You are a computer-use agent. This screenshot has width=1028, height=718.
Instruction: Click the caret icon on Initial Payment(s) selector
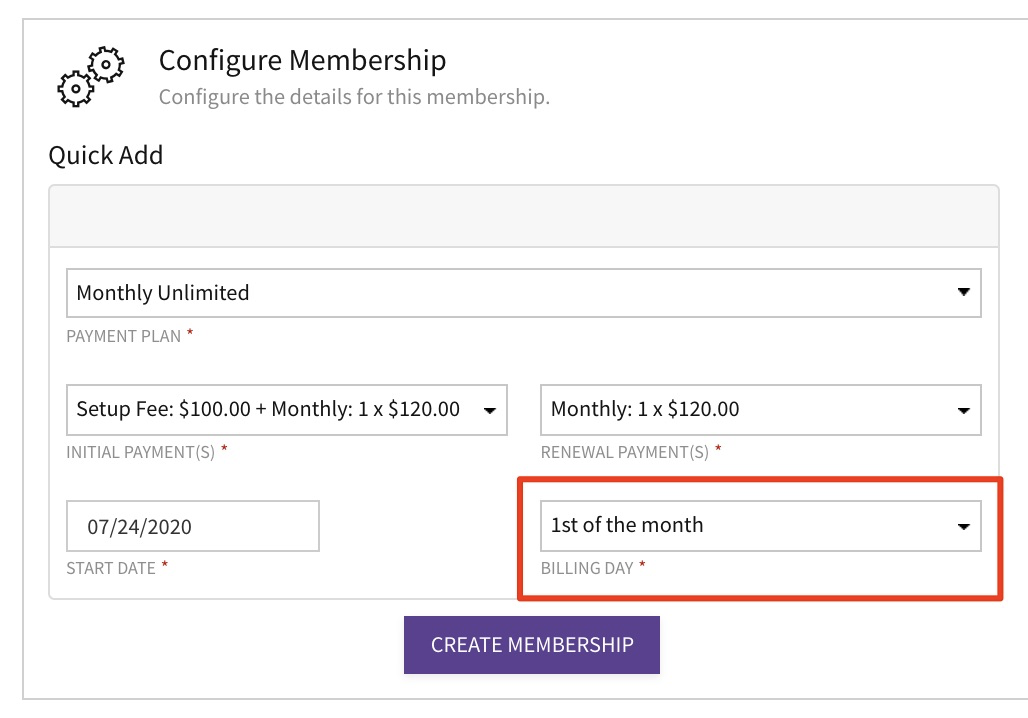click(x=489, y=410)
